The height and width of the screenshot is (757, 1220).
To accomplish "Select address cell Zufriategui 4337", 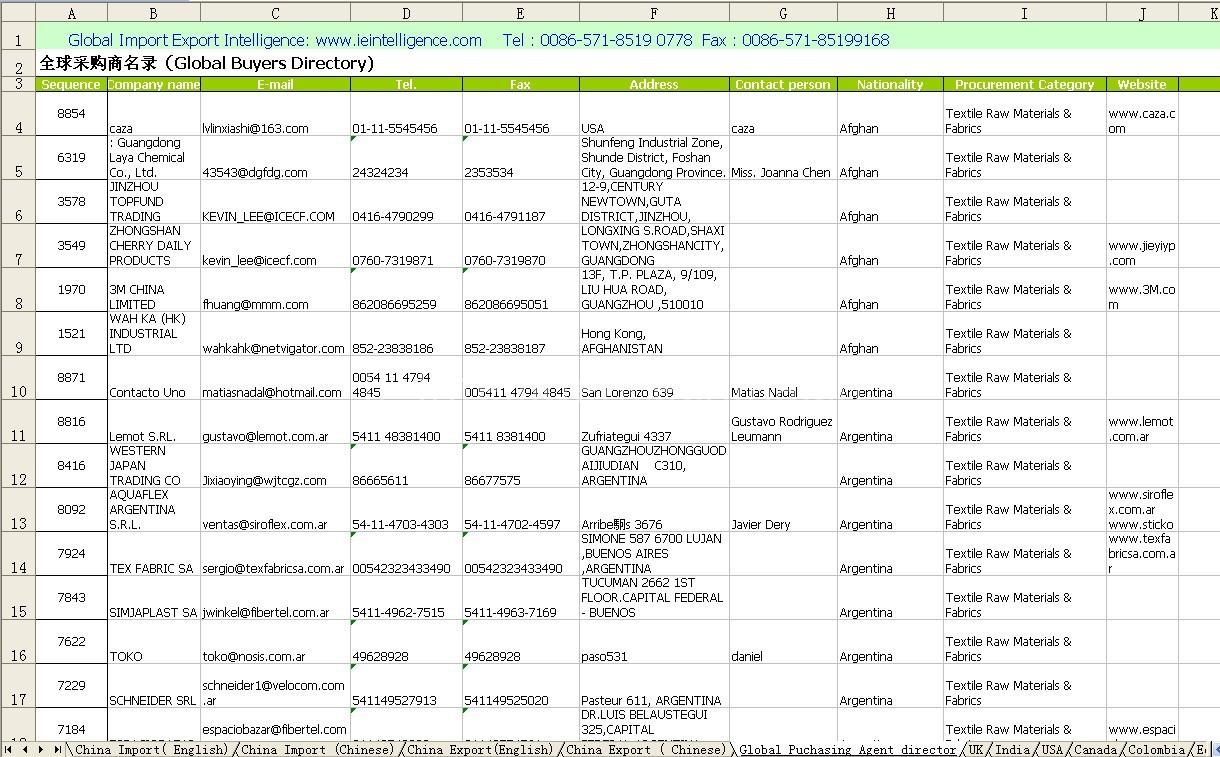I will [x=654, y=422].
